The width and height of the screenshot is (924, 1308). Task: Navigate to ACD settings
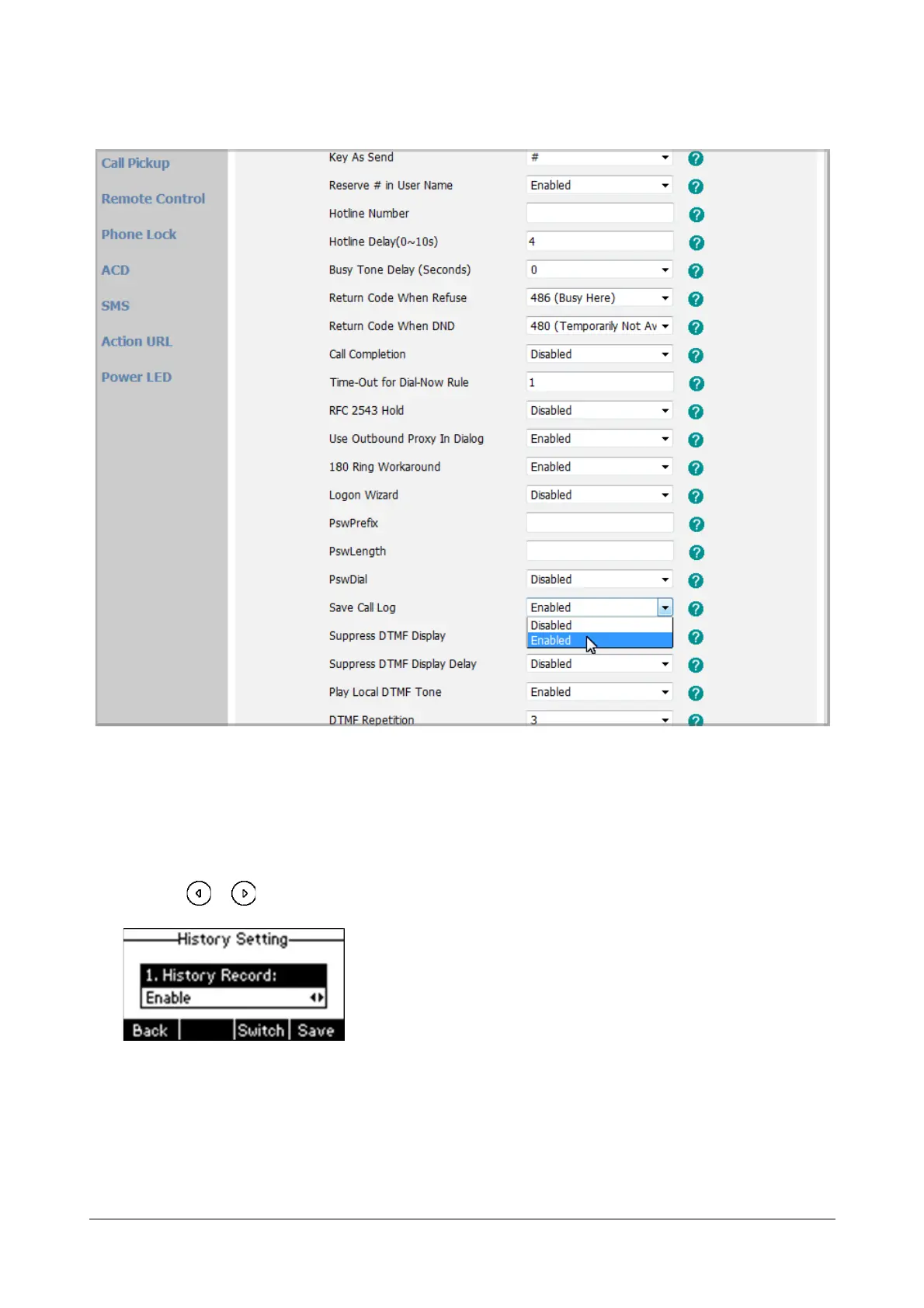tap(116, 270)
